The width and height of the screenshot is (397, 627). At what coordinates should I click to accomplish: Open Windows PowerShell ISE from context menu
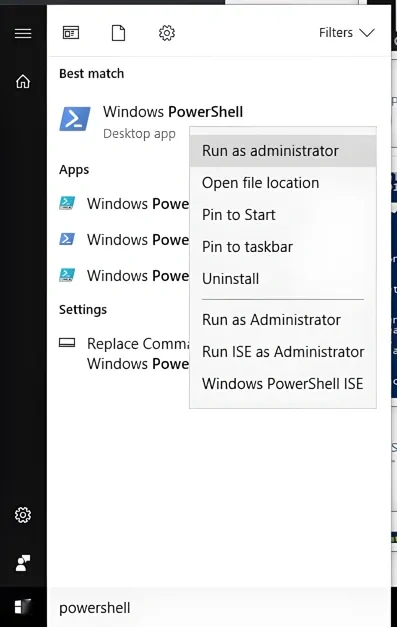click(x=283, y=384)
